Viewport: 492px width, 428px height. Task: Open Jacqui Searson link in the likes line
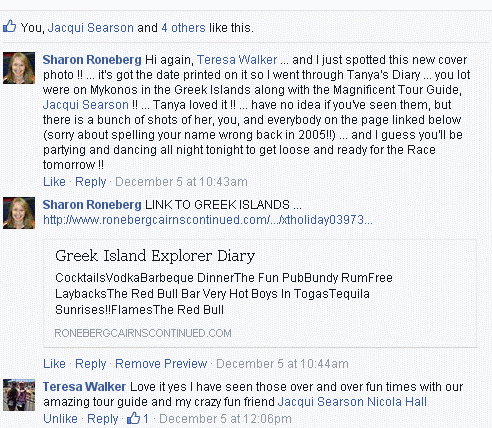pos(91,28)
